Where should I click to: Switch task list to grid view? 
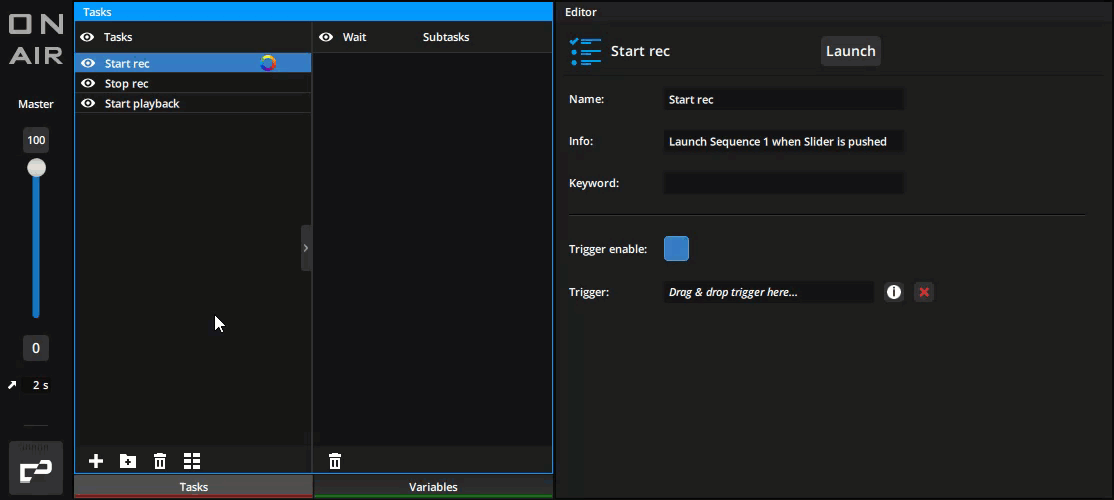[192, 462]
